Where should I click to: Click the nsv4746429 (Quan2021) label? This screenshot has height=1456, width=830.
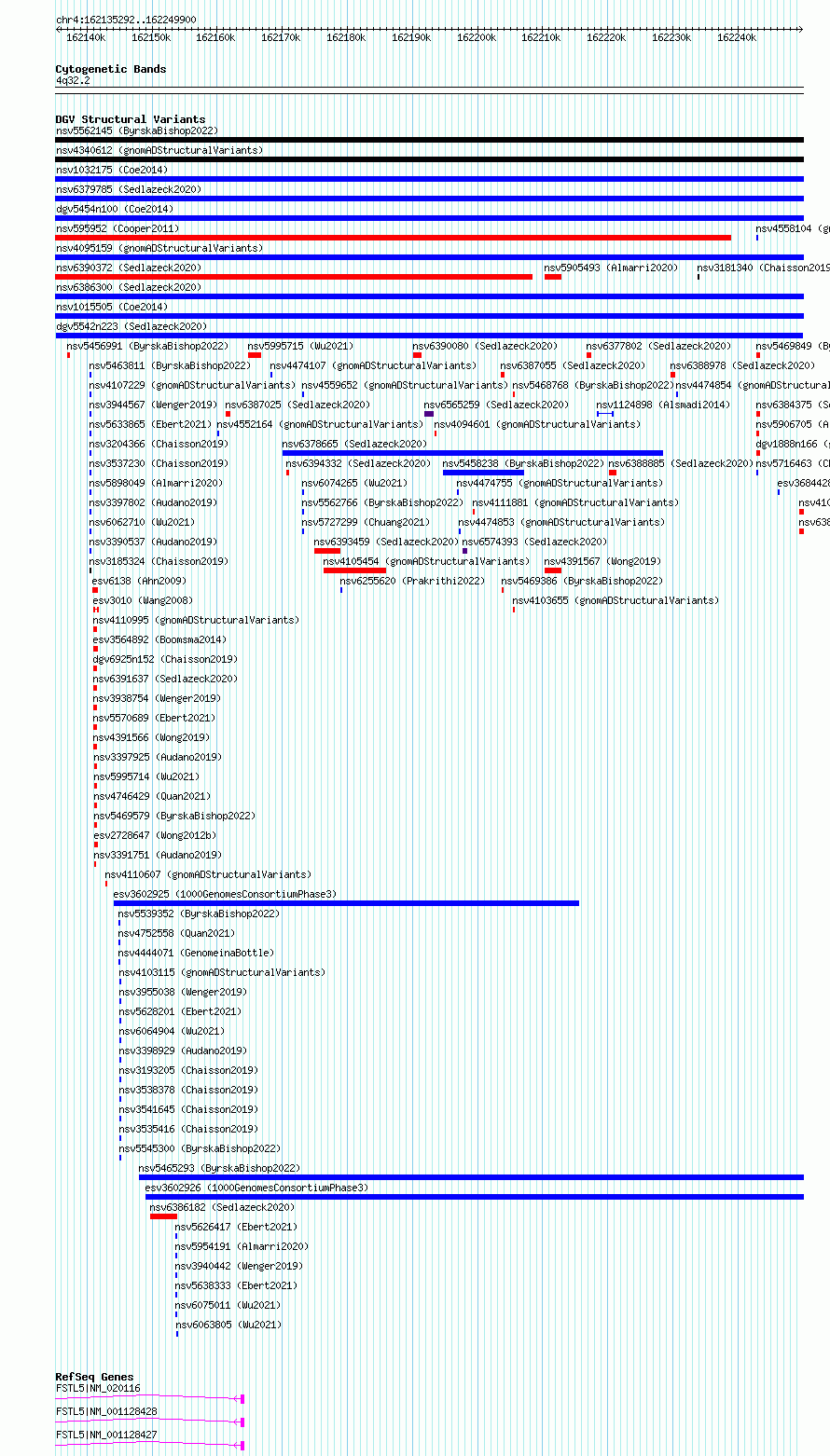tap(151, 796)
